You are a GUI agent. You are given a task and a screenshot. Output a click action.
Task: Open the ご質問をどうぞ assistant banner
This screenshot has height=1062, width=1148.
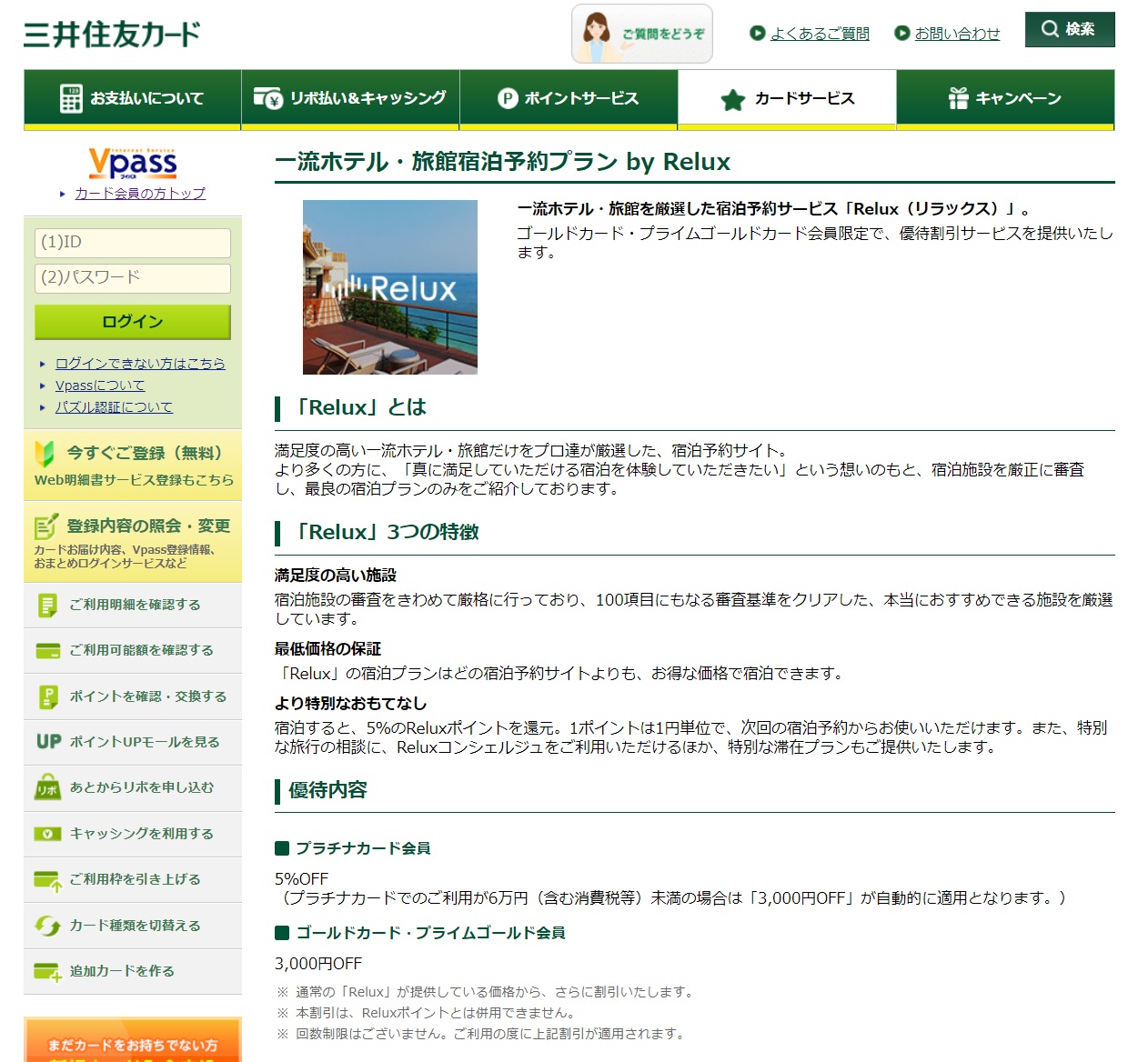(x=642, y=34)
